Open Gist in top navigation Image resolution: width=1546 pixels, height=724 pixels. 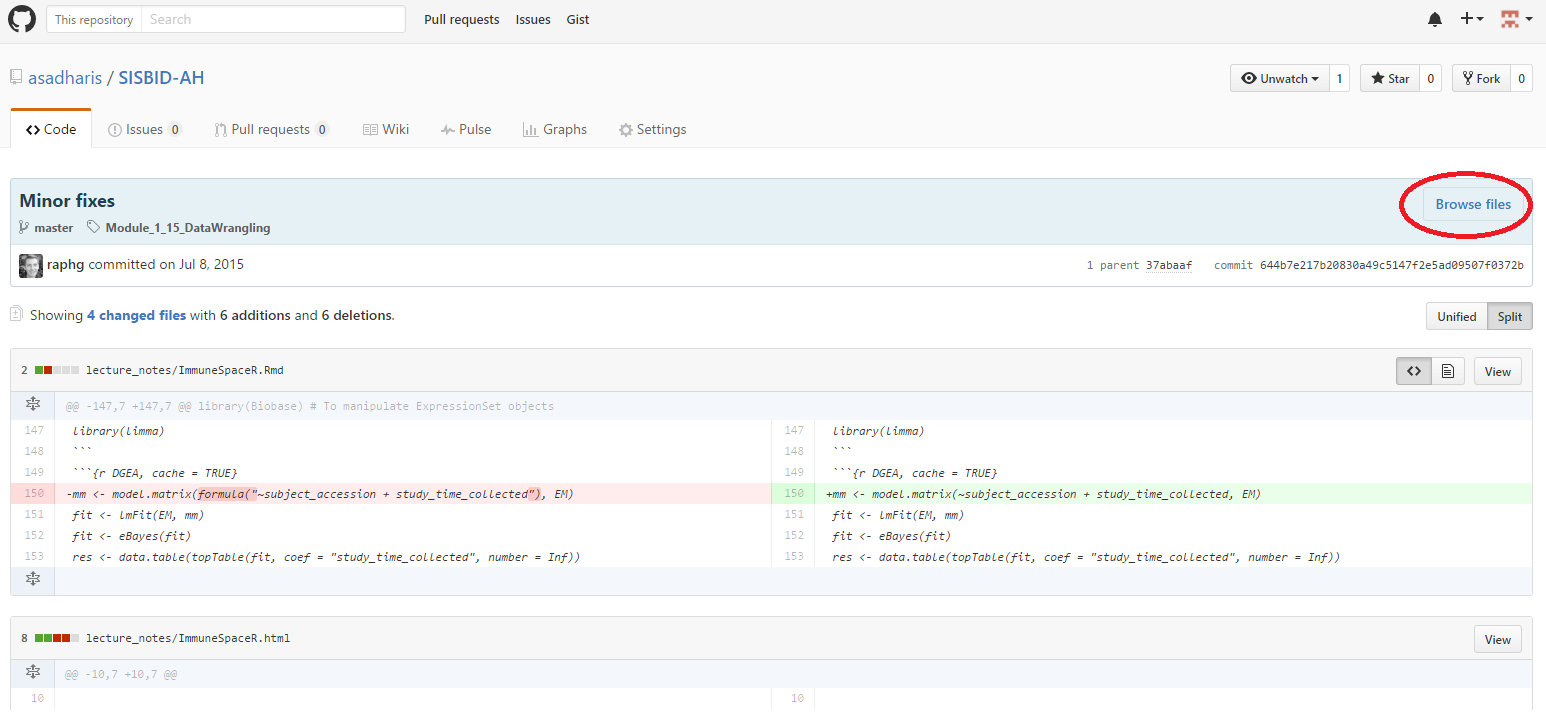pyautogui.click(x=578, y=19)
